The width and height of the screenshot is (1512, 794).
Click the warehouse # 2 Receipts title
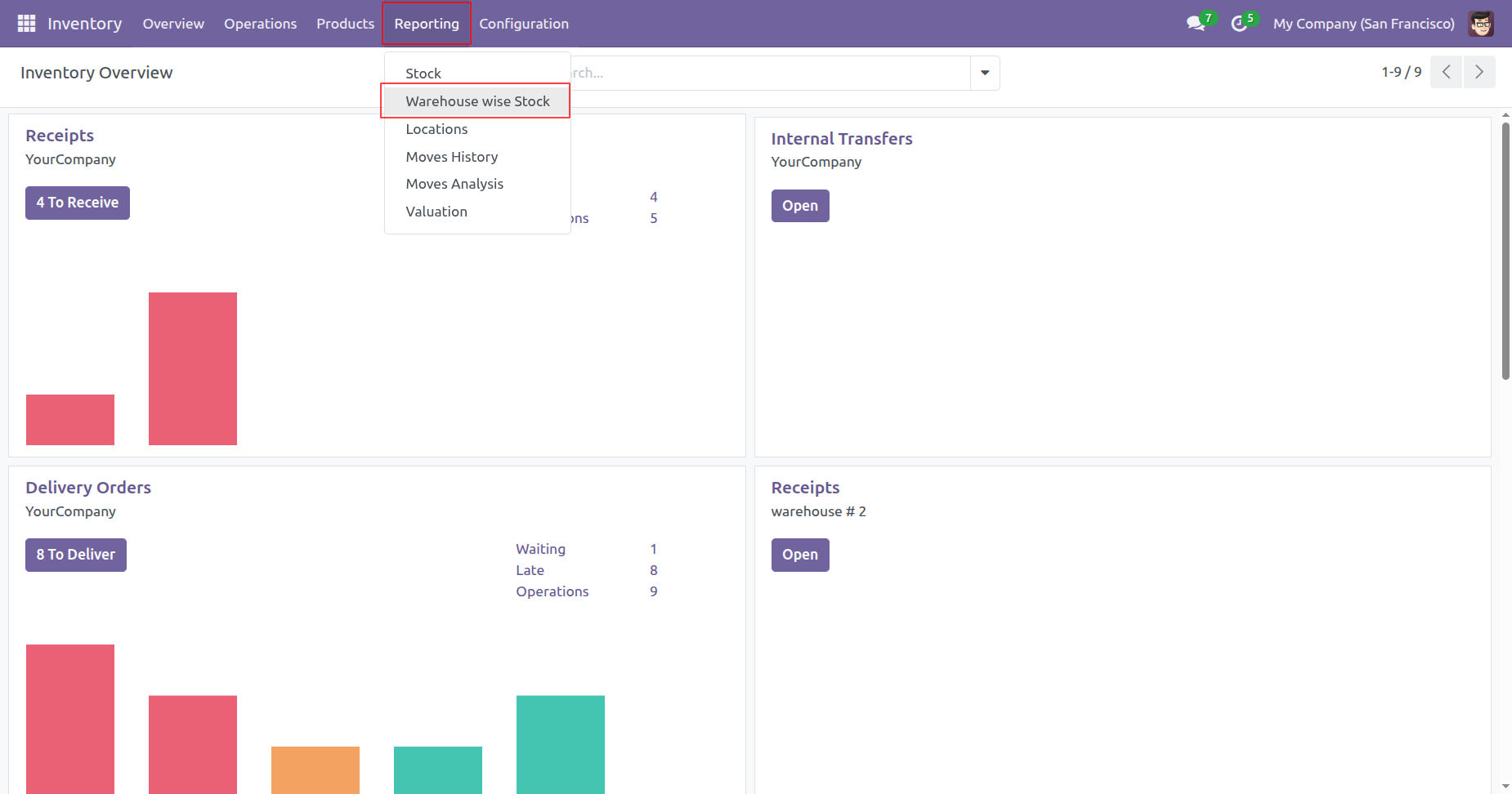805,488
